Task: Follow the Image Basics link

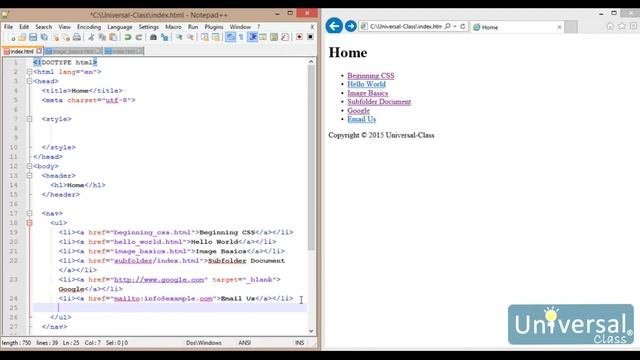Action: [367, 93]
